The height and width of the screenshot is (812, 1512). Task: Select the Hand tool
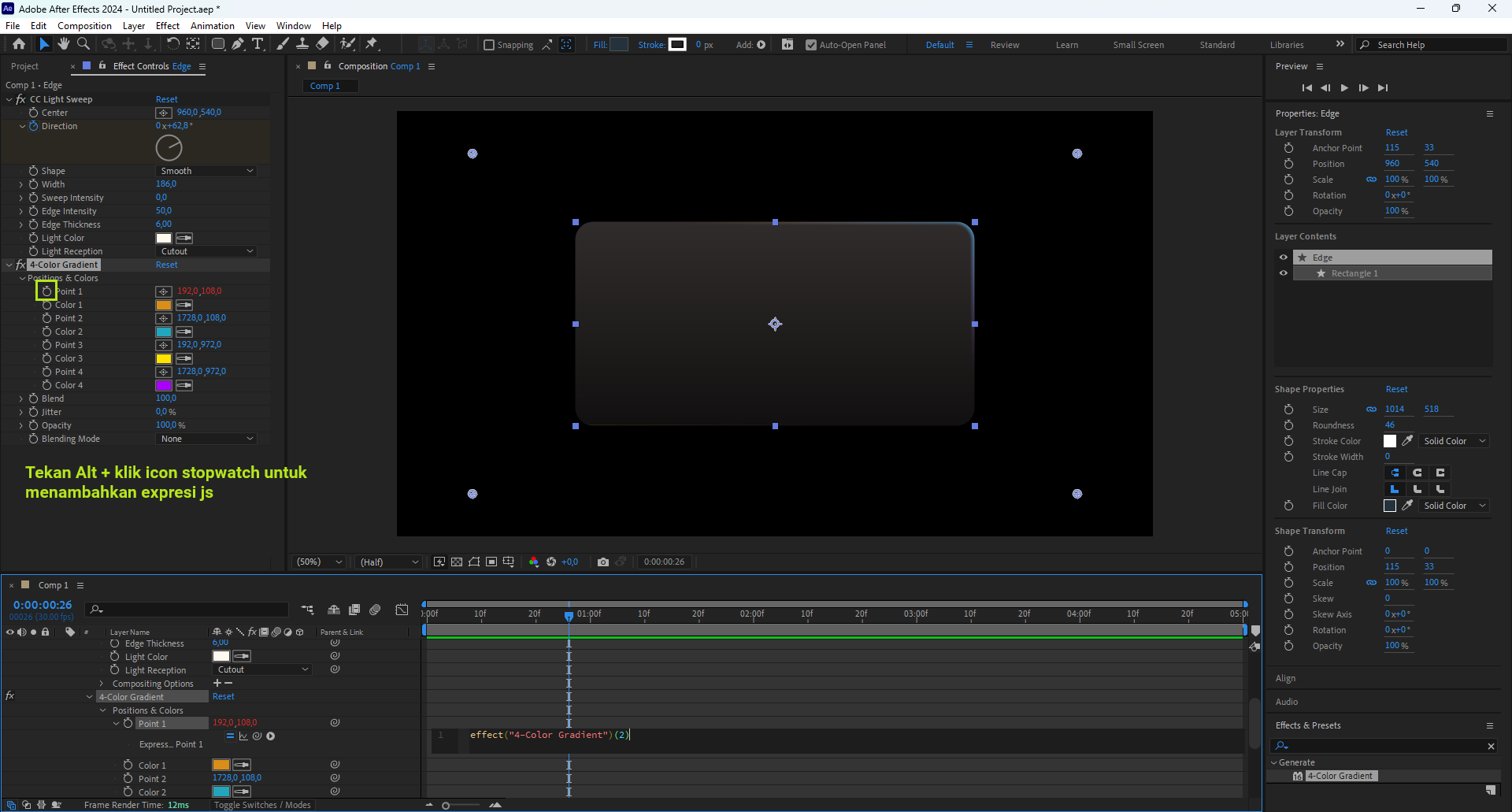[x=64, y=44]
